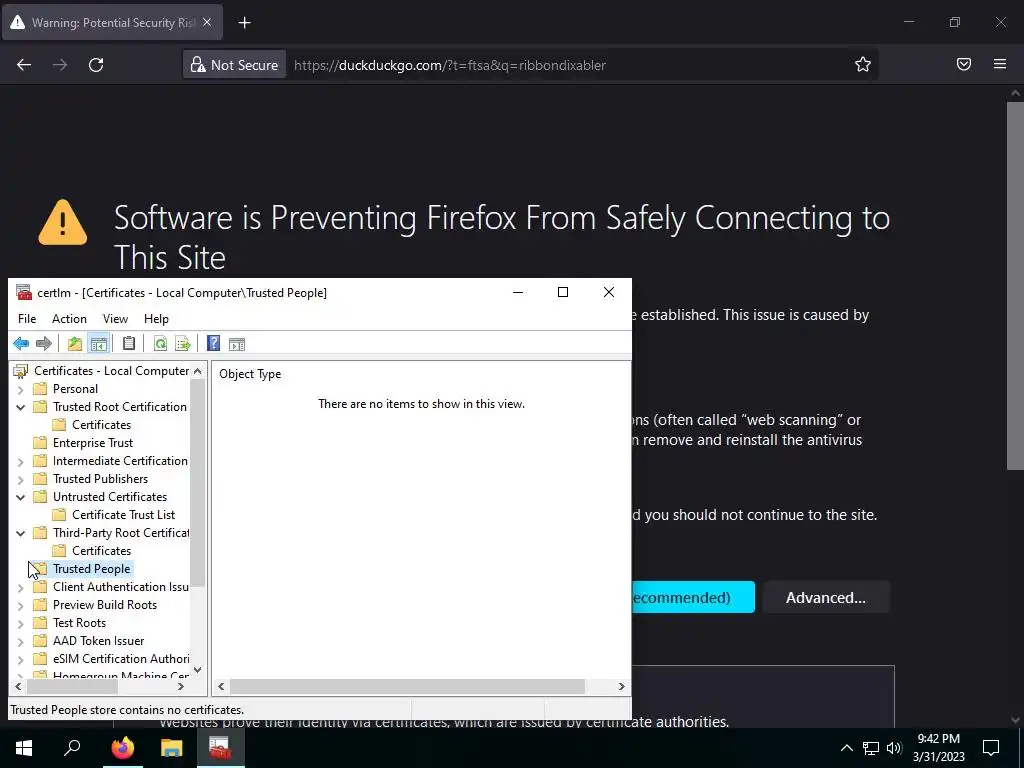
Task: Expand AAD Token Issuer node
Action: tap(20, 641)
